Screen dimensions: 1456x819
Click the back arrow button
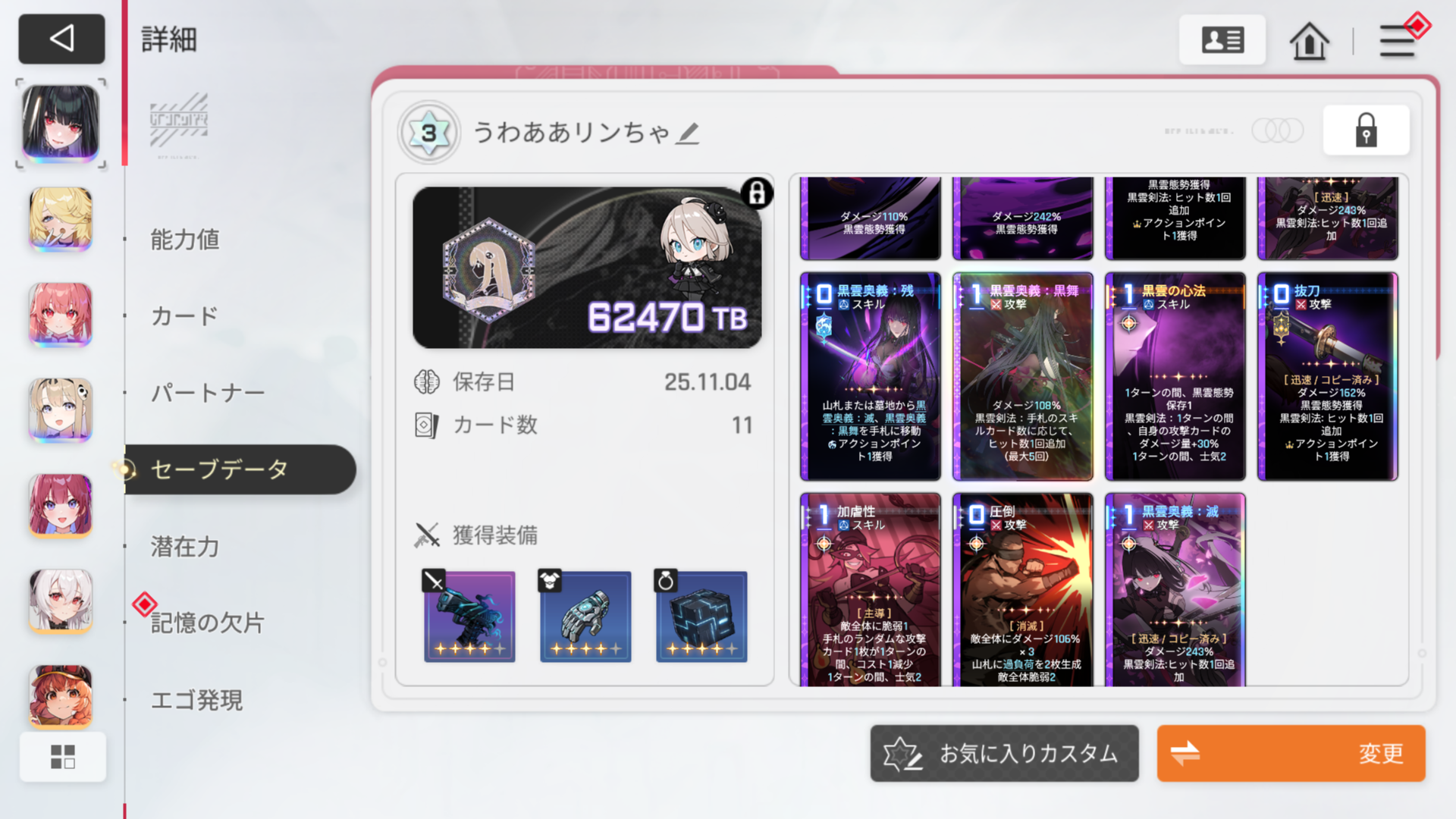pyautogui.click(x=61, y=39)
